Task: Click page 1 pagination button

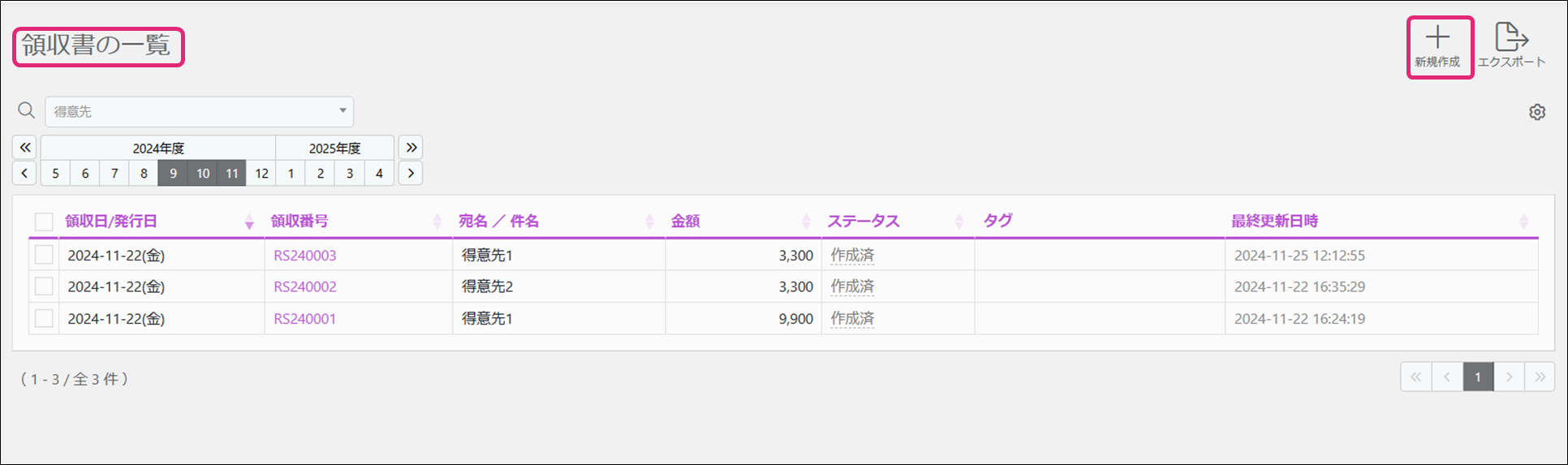Action: click(x=1478, y=377)
